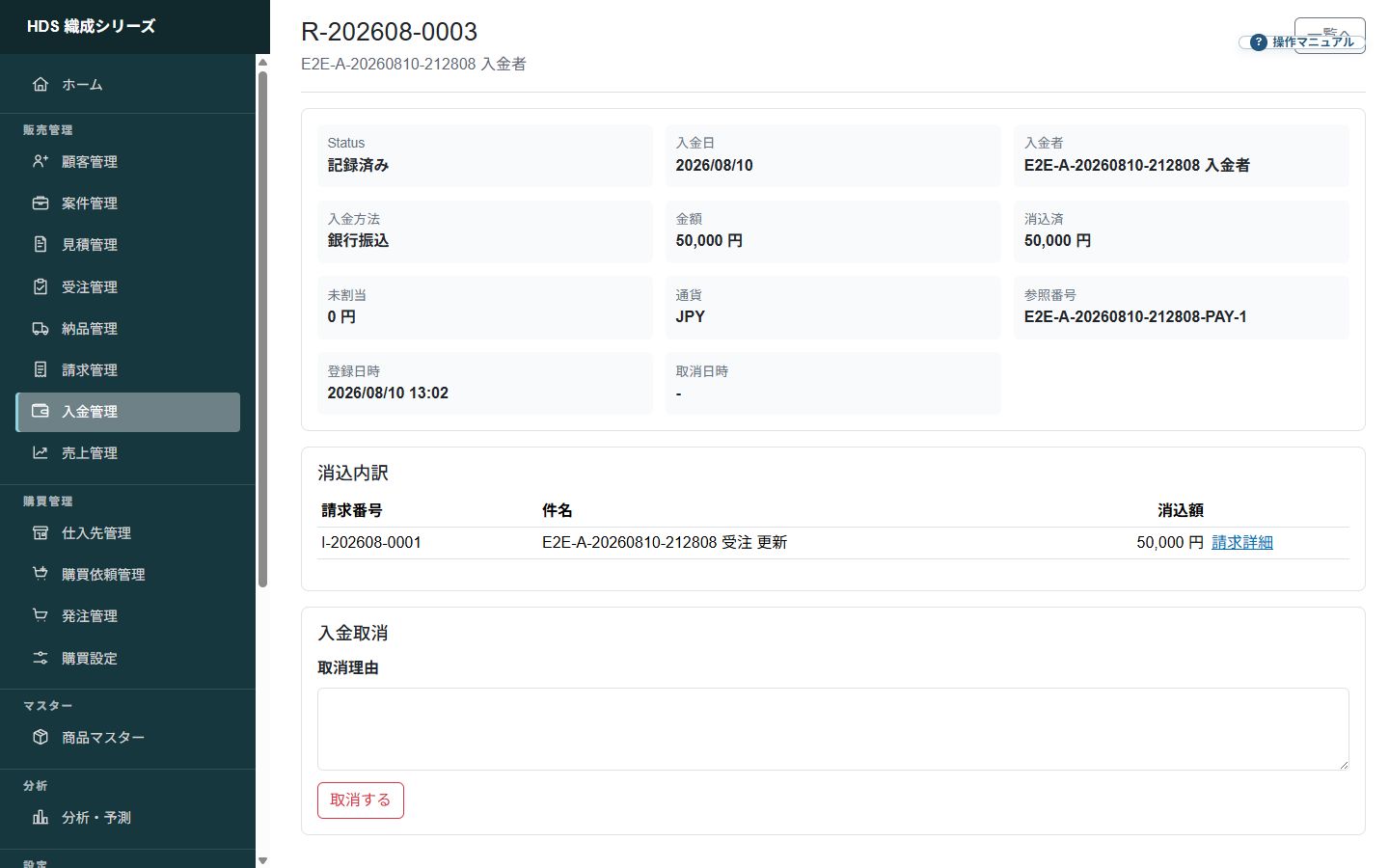Viewport: 1389px width, 868px height.
Task: Open 案件管理 via its briefcase icon
Action: pyautogui.click(x=41, y=203)
